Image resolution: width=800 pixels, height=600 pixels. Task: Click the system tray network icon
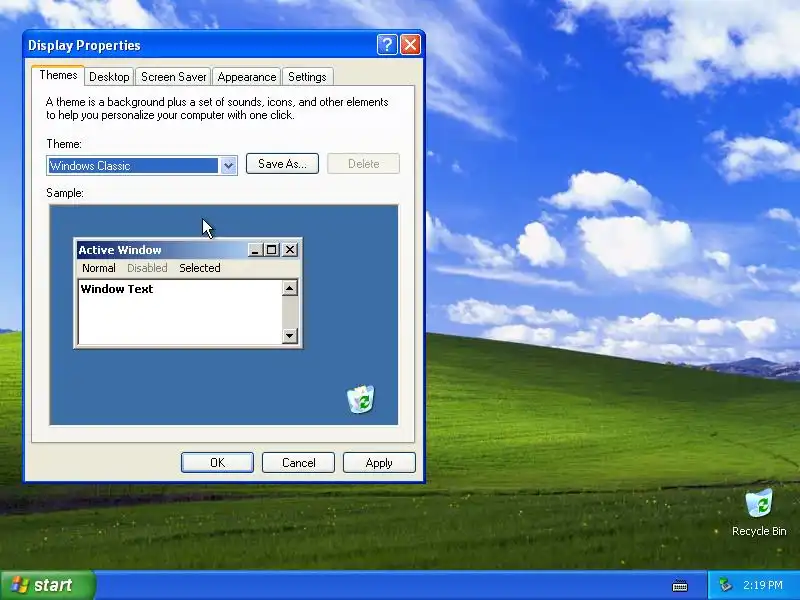[725, 585]
